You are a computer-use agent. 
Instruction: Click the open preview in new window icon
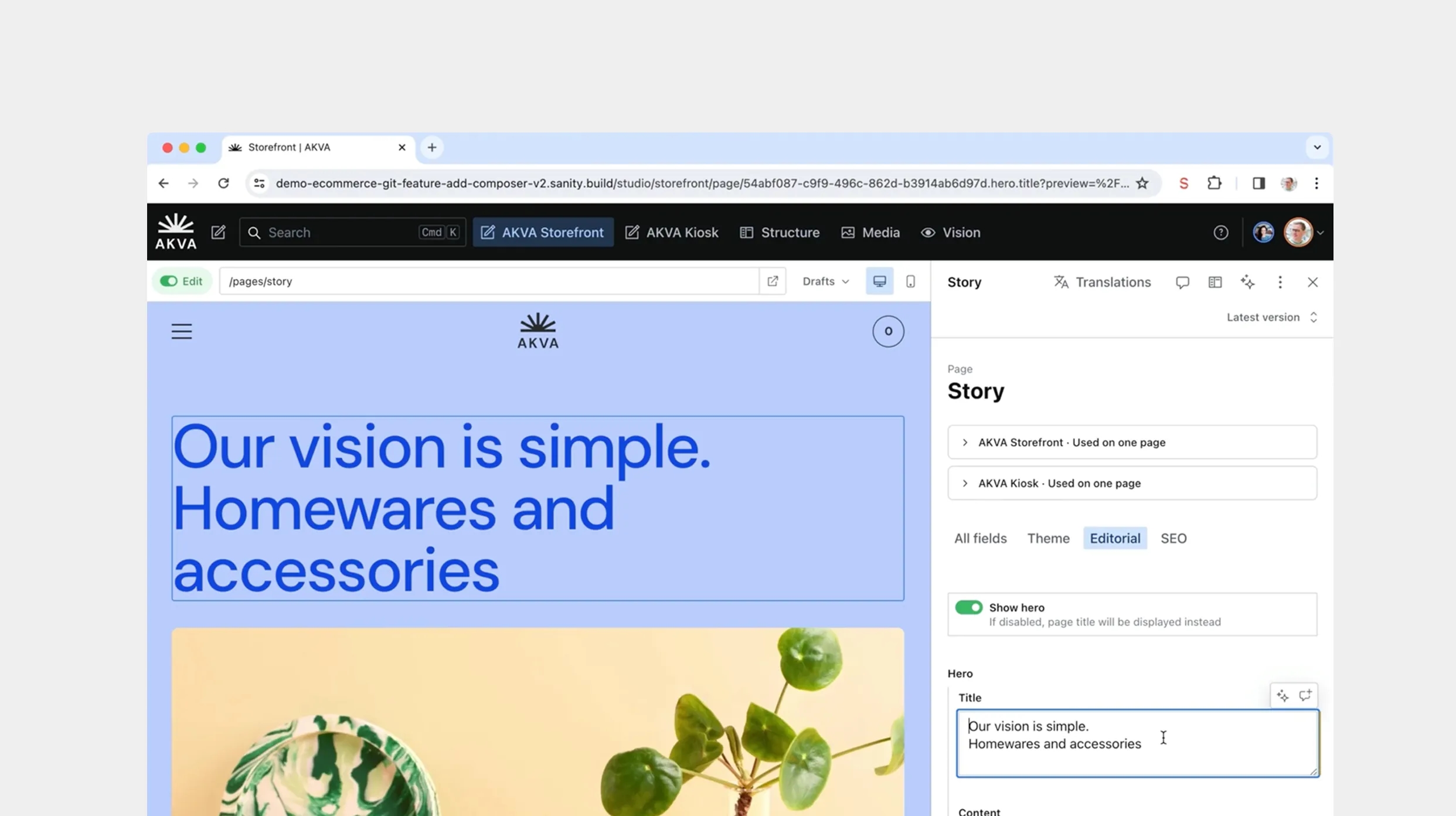coord(773,281)
